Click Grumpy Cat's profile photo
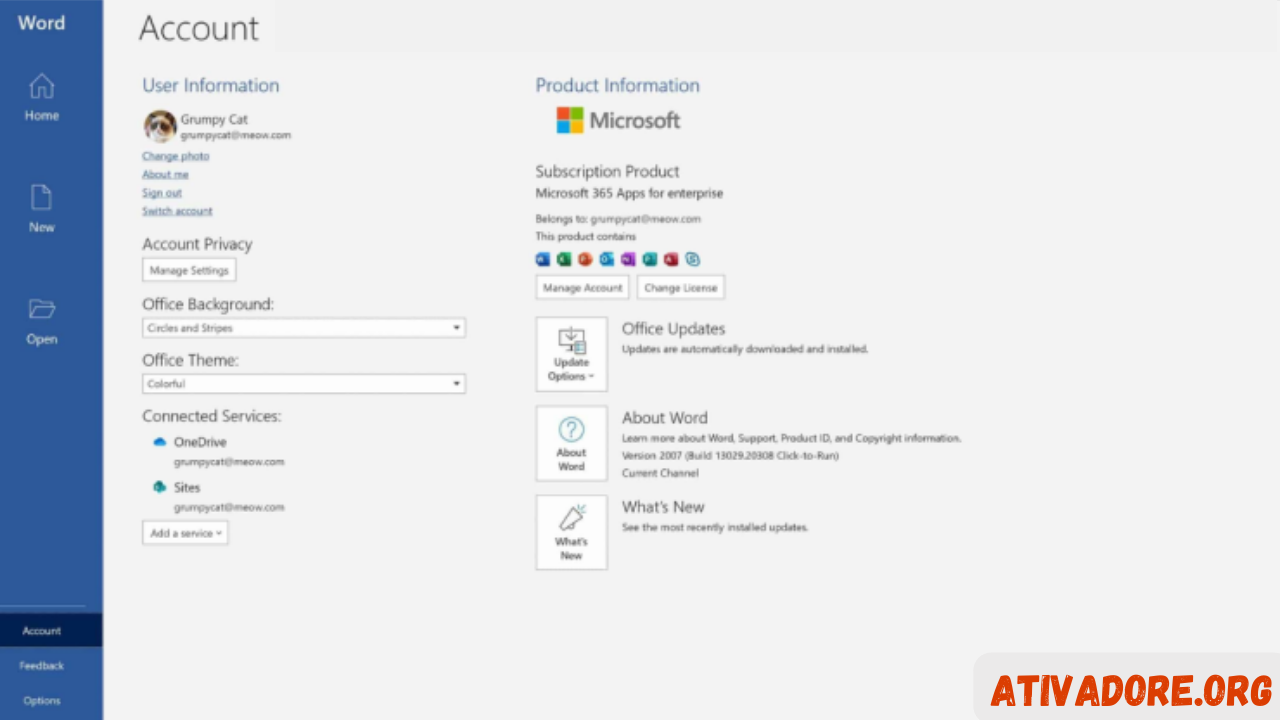 tap(160, 126)
